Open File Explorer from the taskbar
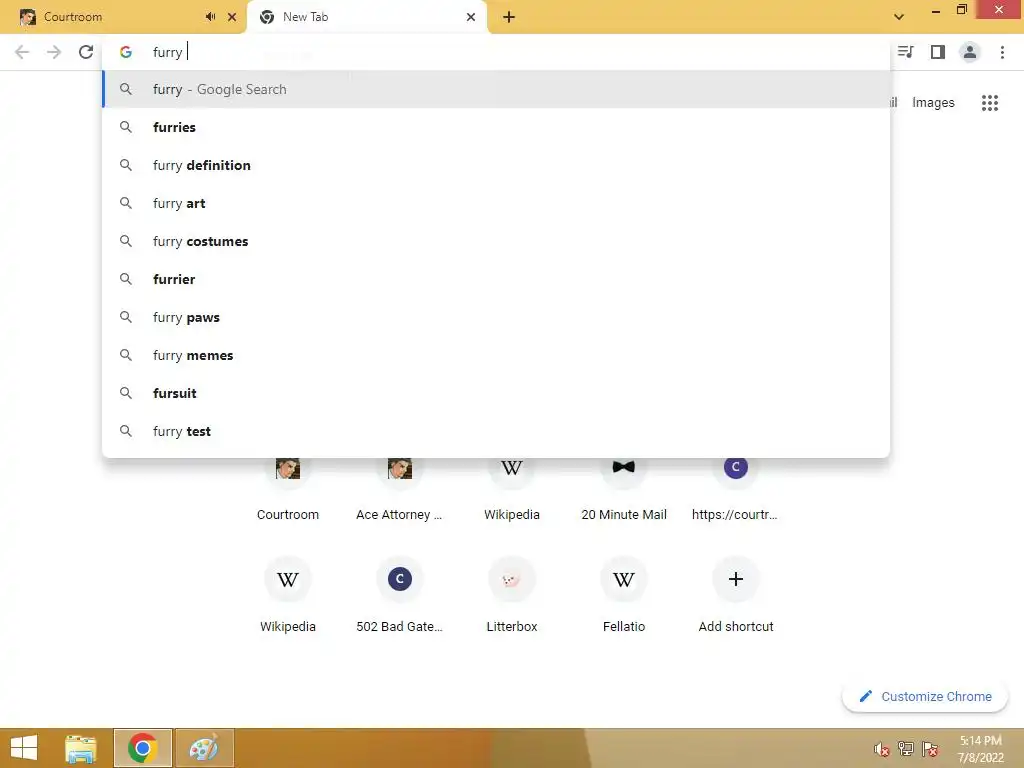The height and width of the screenshot is (768, 1024). [x=81, y=748]
